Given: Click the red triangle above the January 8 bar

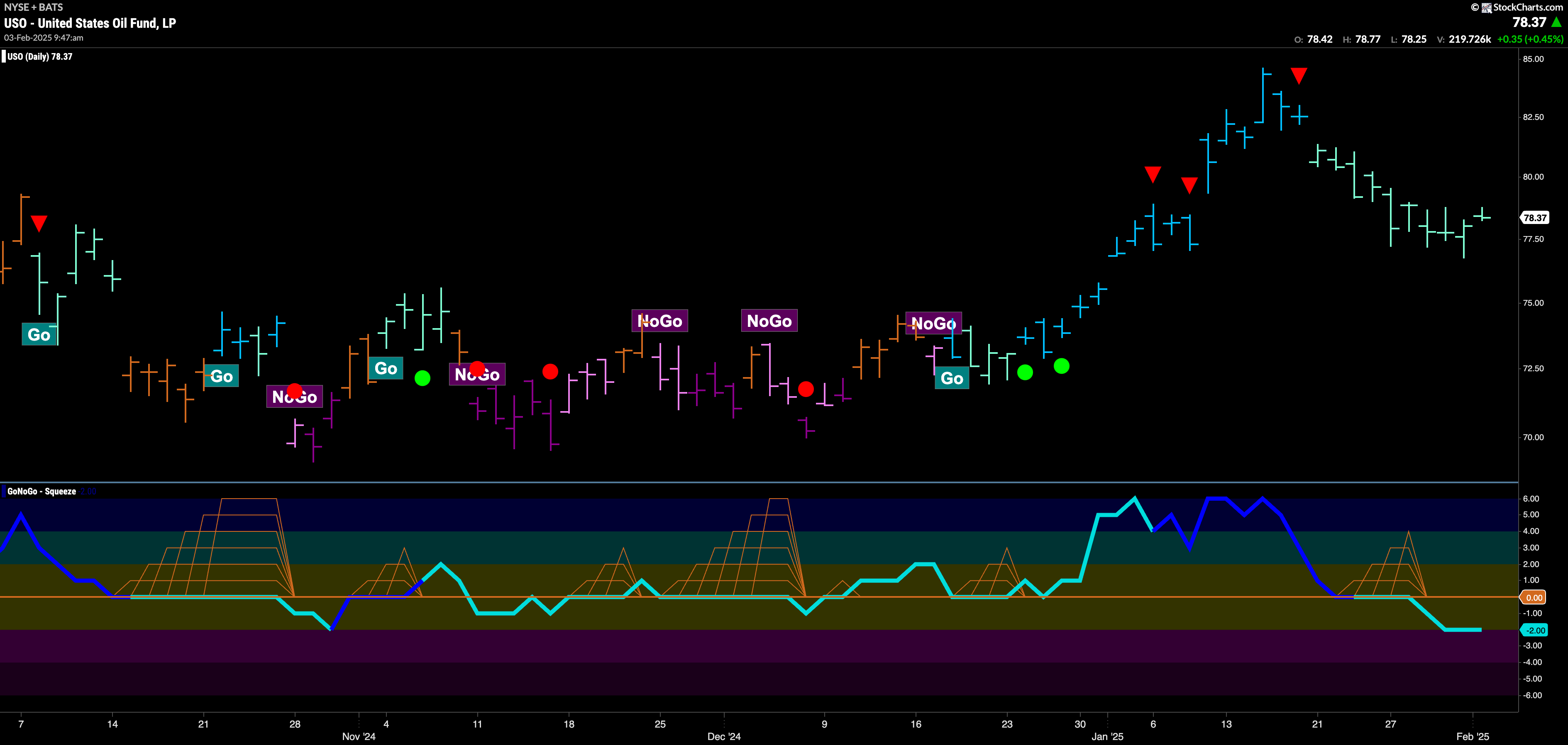Looking at the screenshot, I should click(x=1189, y=185).
